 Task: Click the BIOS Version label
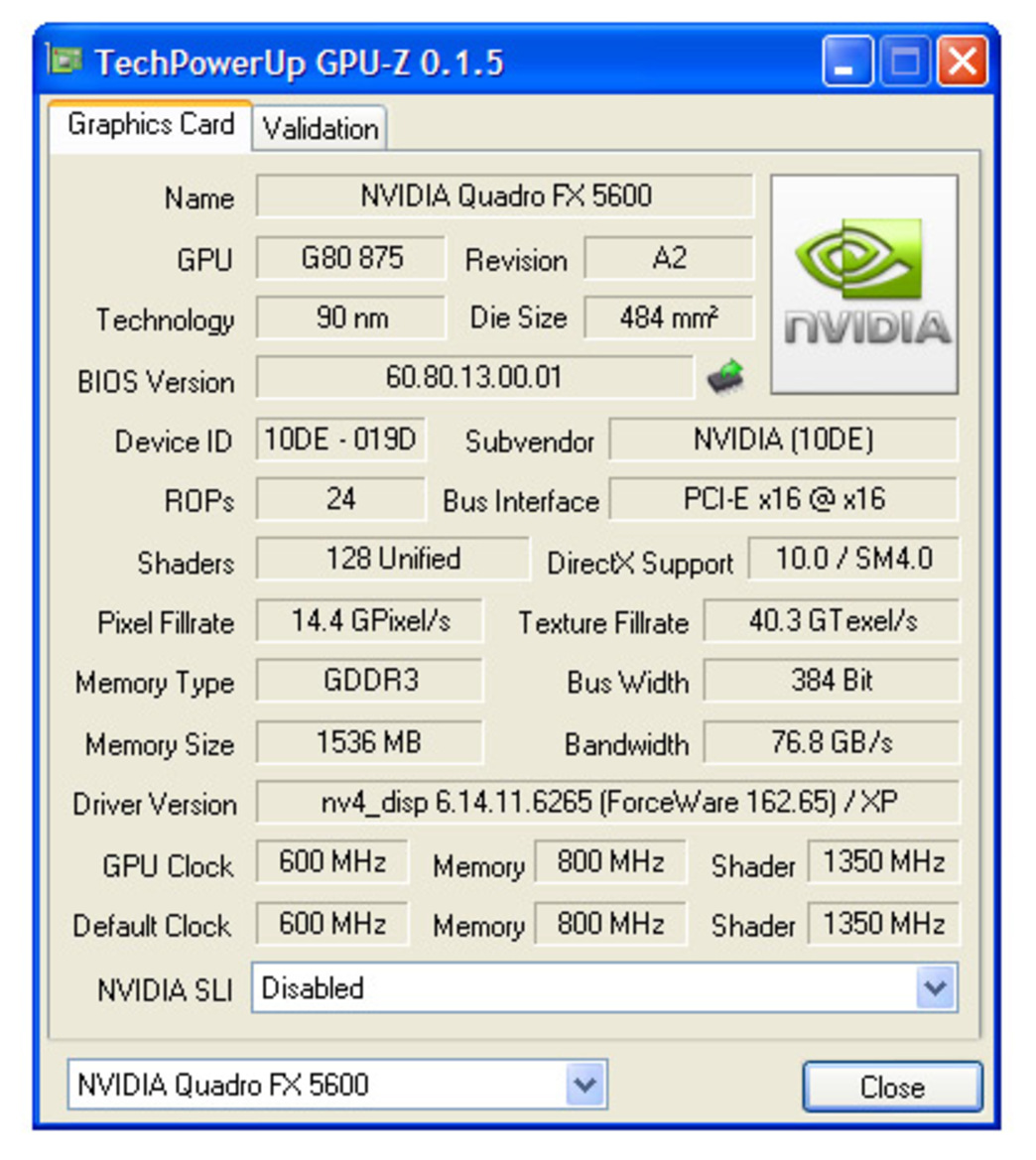point(156,382)
